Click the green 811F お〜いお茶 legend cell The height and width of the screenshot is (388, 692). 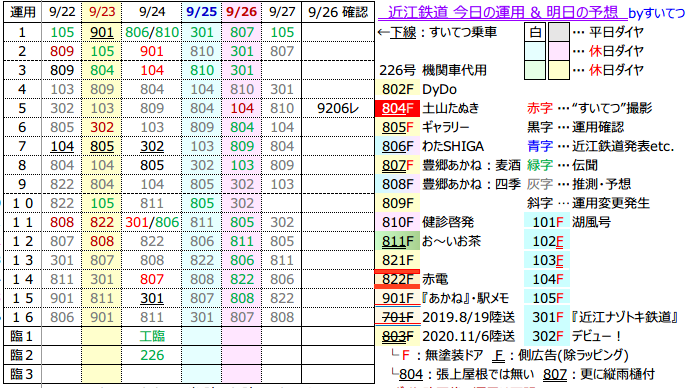pyautogui.click(x=397, y=241)
